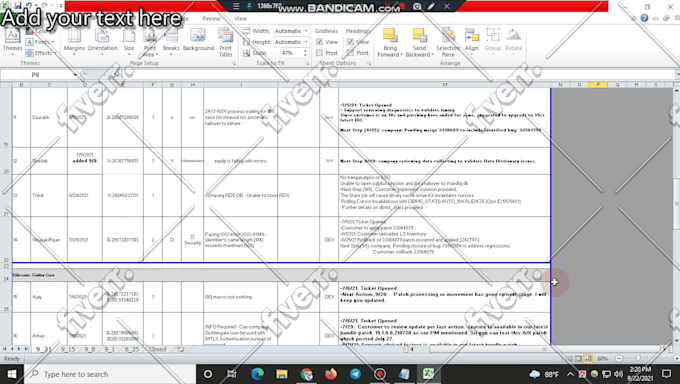Select column M header
Image resolution: width=680 pixels, height=384 pixels.
pyautogui.click(x=445, y=85)
